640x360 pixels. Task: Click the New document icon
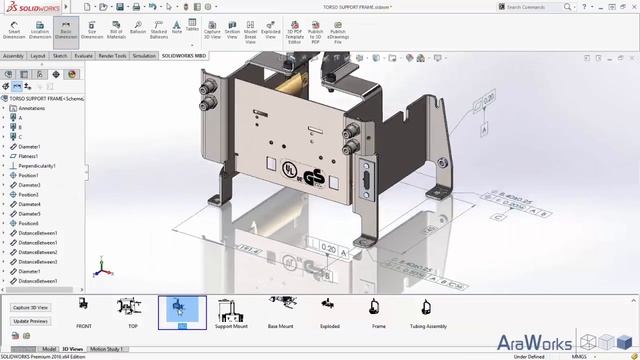87,7
